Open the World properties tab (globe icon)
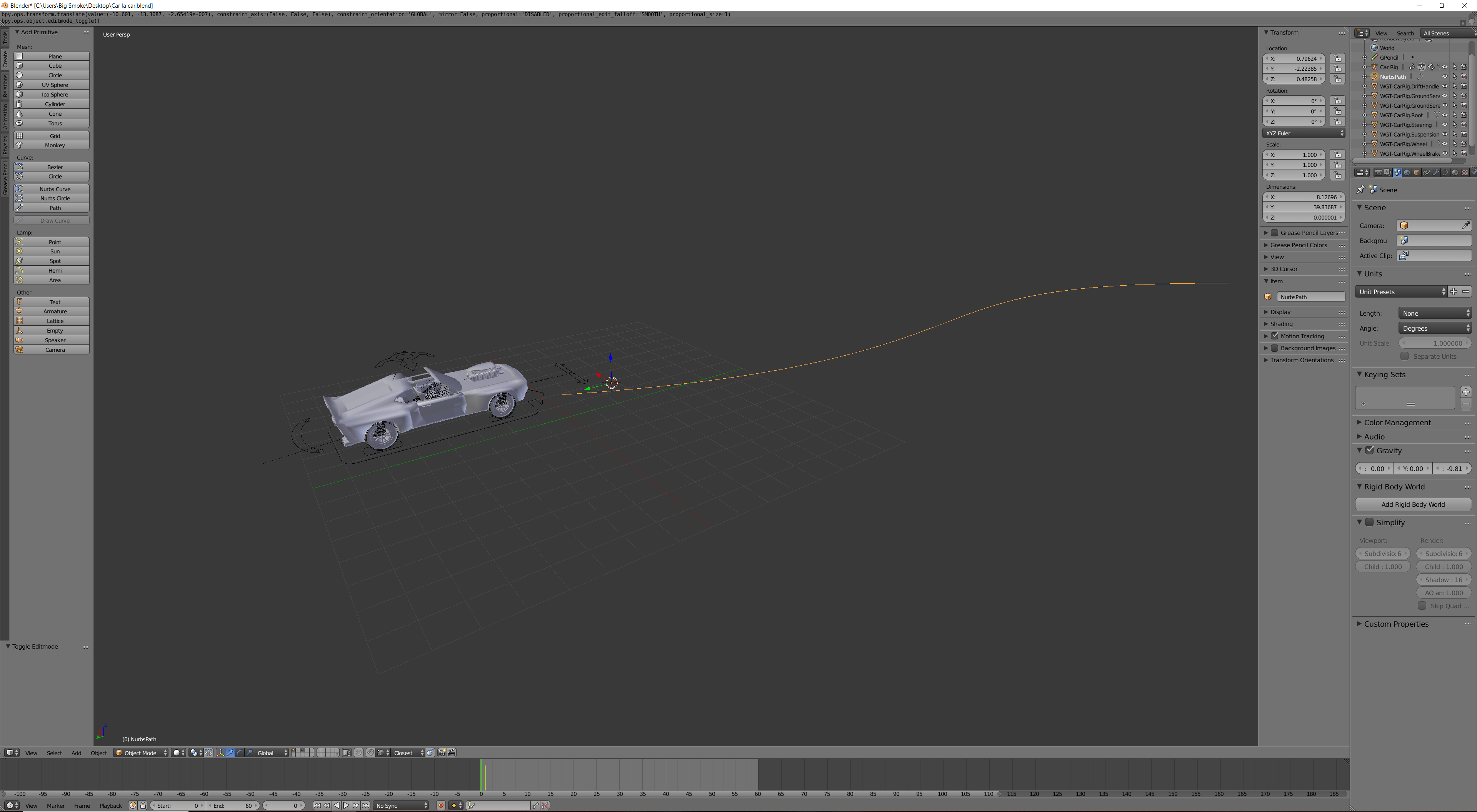 (x=1407, y=173)
